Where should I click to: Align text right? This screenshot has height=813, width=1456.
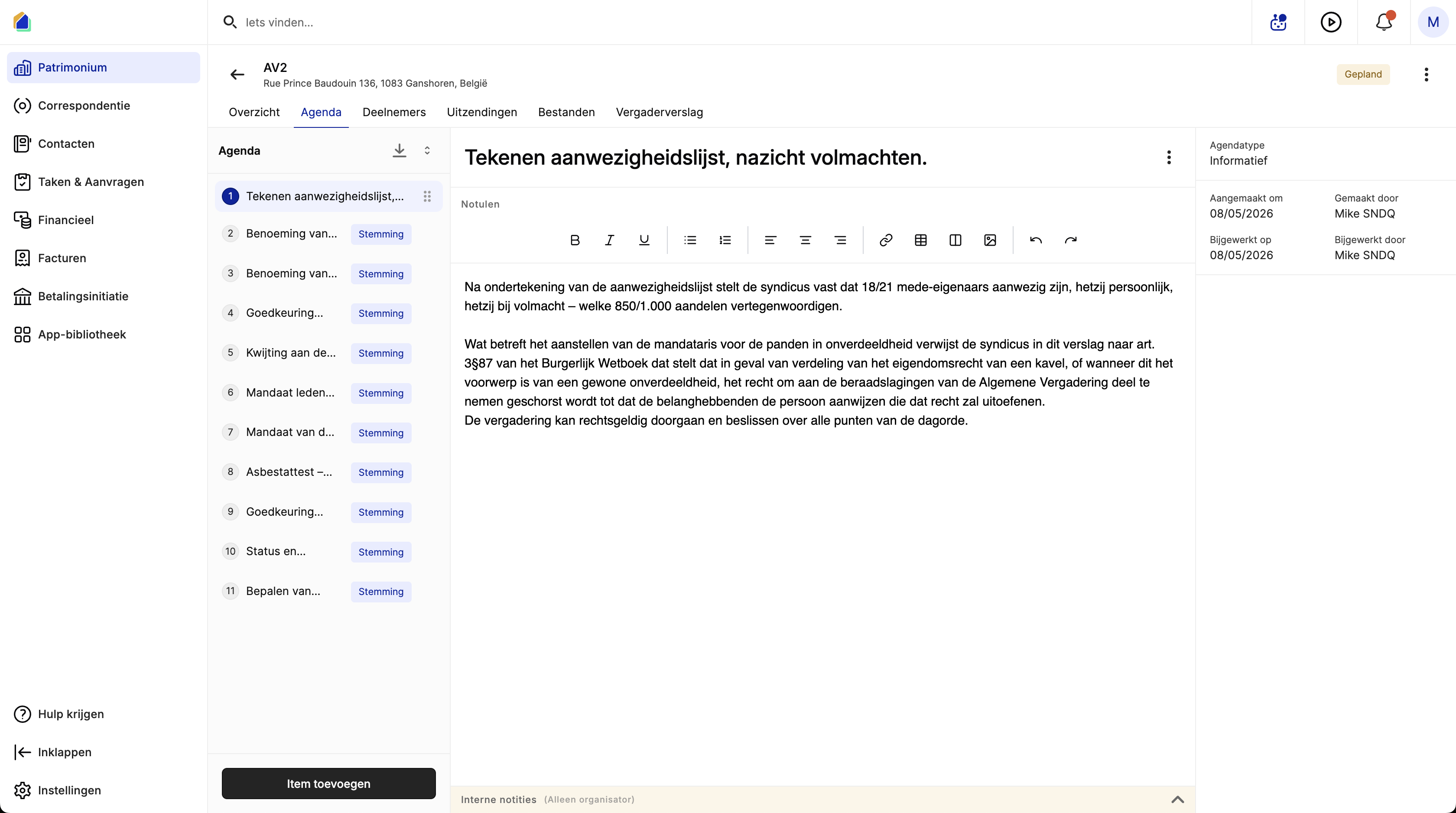(x=841, y=240)
